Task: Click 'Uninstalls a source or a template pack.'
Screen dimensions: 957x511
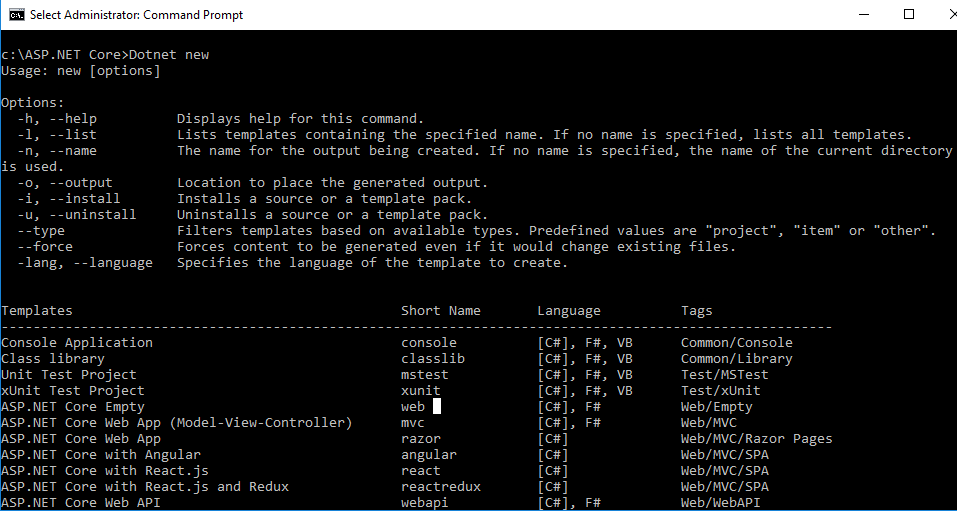Action: click(x=333, y=214)
